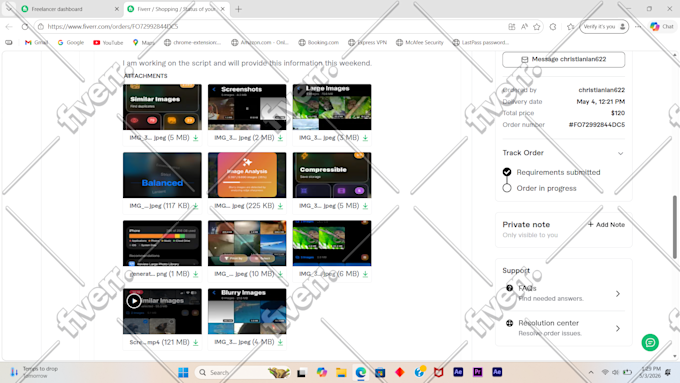Open the Read aloud icon in address bar
Screen dimensions: 680x383
click(524, 26)
